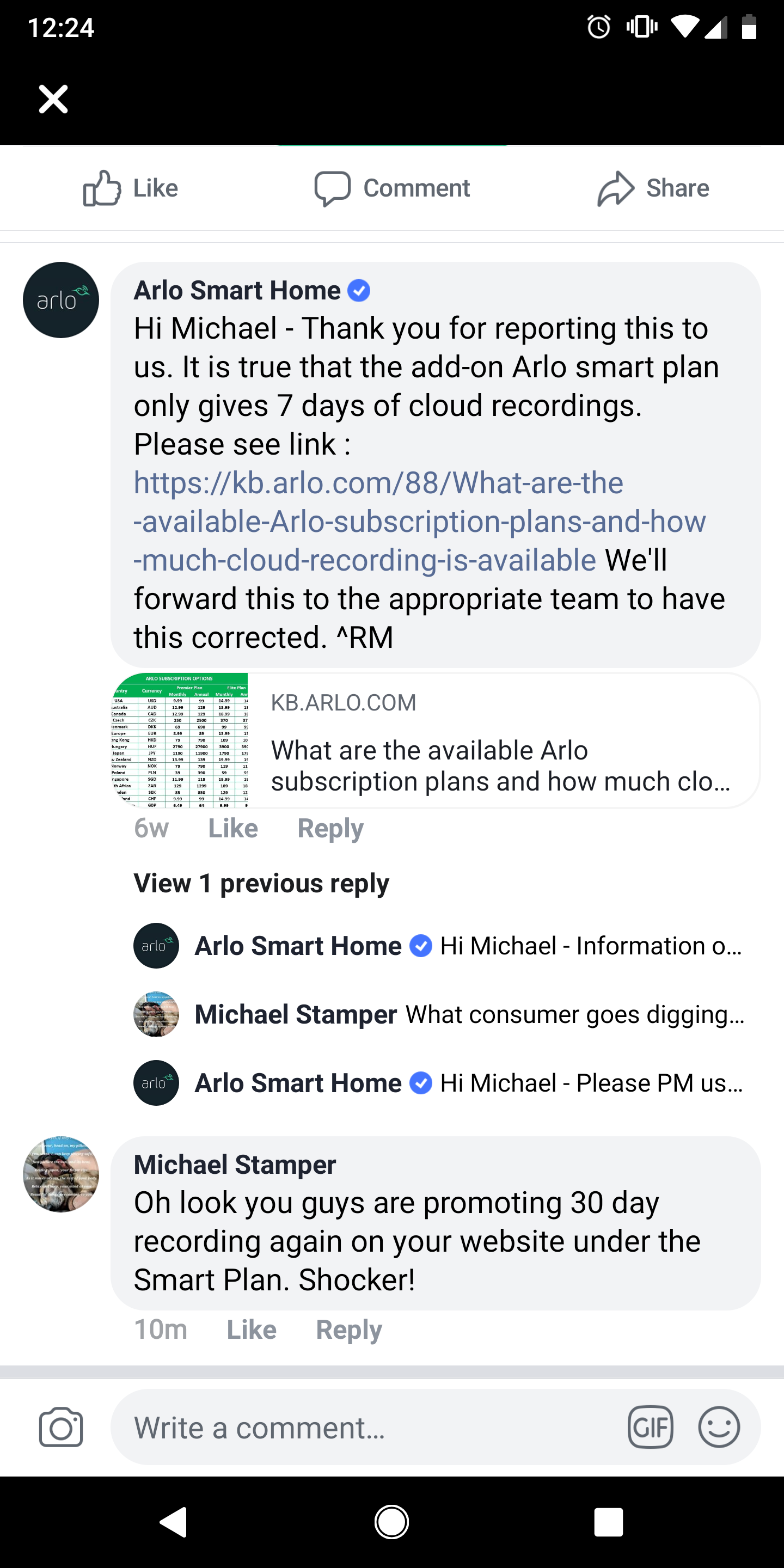
Task: Focus the Write a comment field
Action: click(365, 1427)
